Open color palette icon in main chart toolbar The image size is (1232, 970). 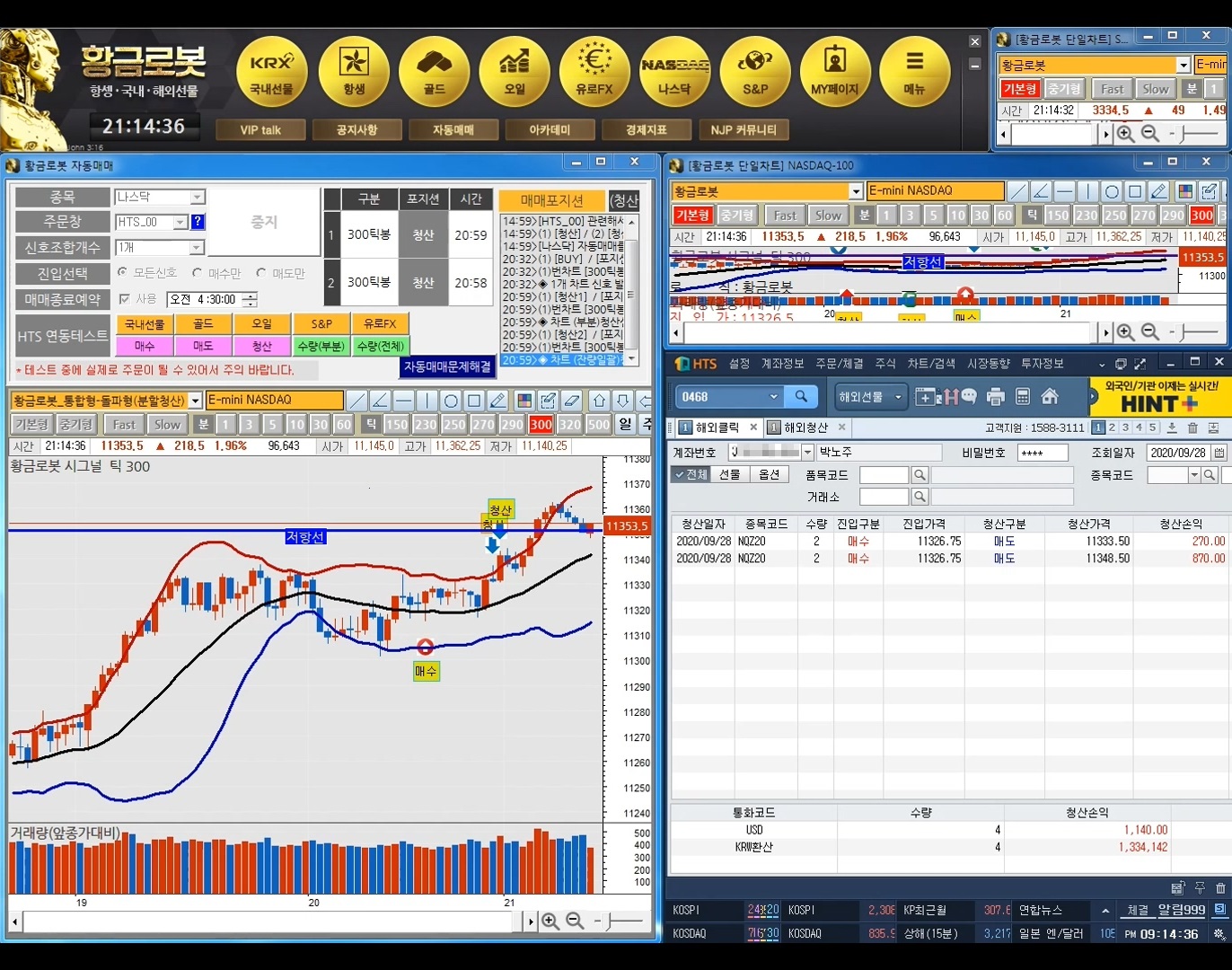524,401
